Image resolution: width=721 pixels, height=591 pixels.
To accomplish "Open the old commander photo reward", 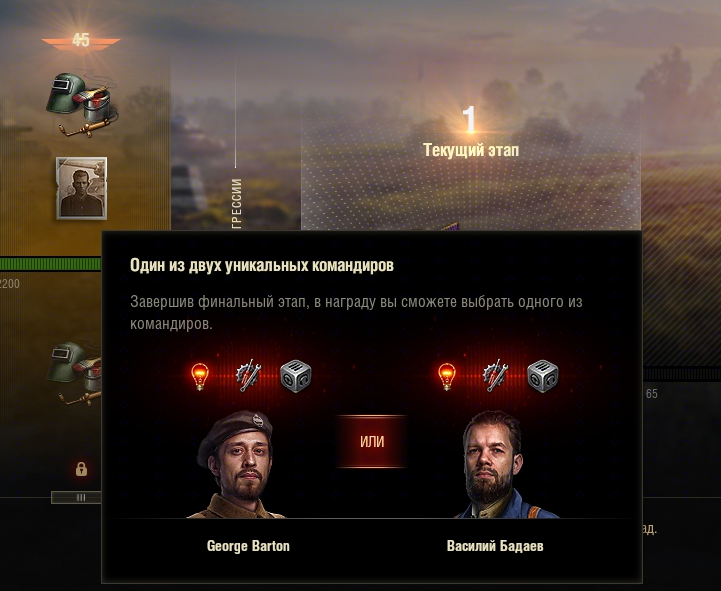I will pos(82,188).
